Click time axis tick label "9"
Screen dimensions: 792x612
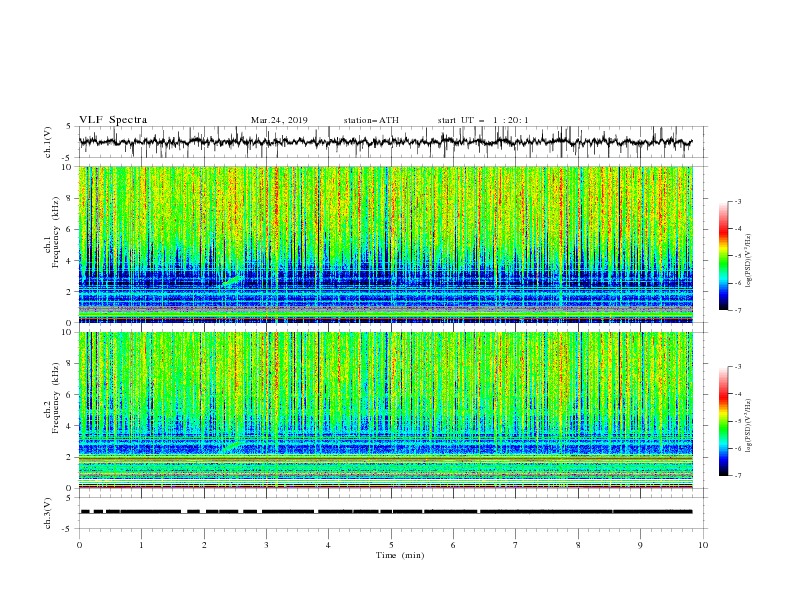tap(640, 545)
